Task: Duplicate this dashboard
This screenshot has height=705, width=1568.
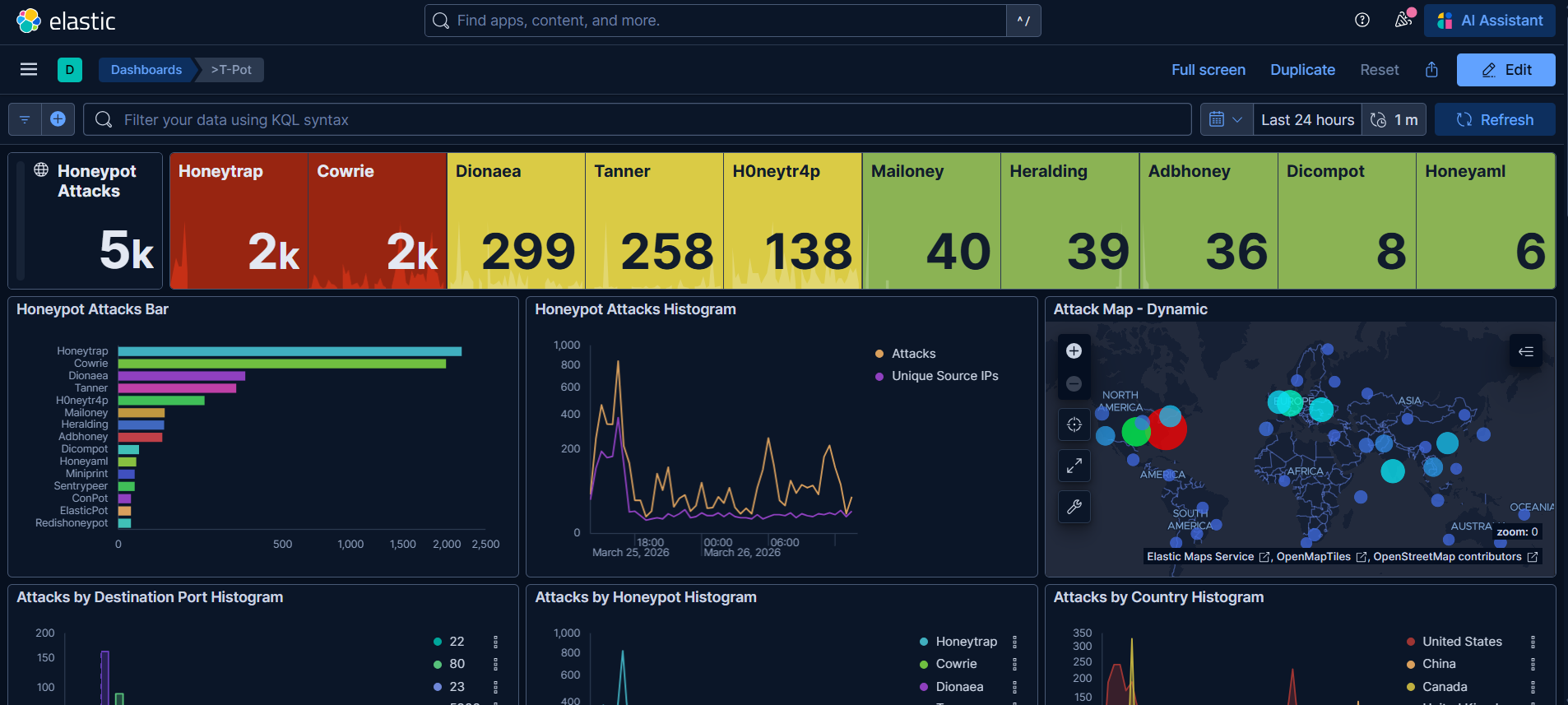Action: click(1302, 70)
